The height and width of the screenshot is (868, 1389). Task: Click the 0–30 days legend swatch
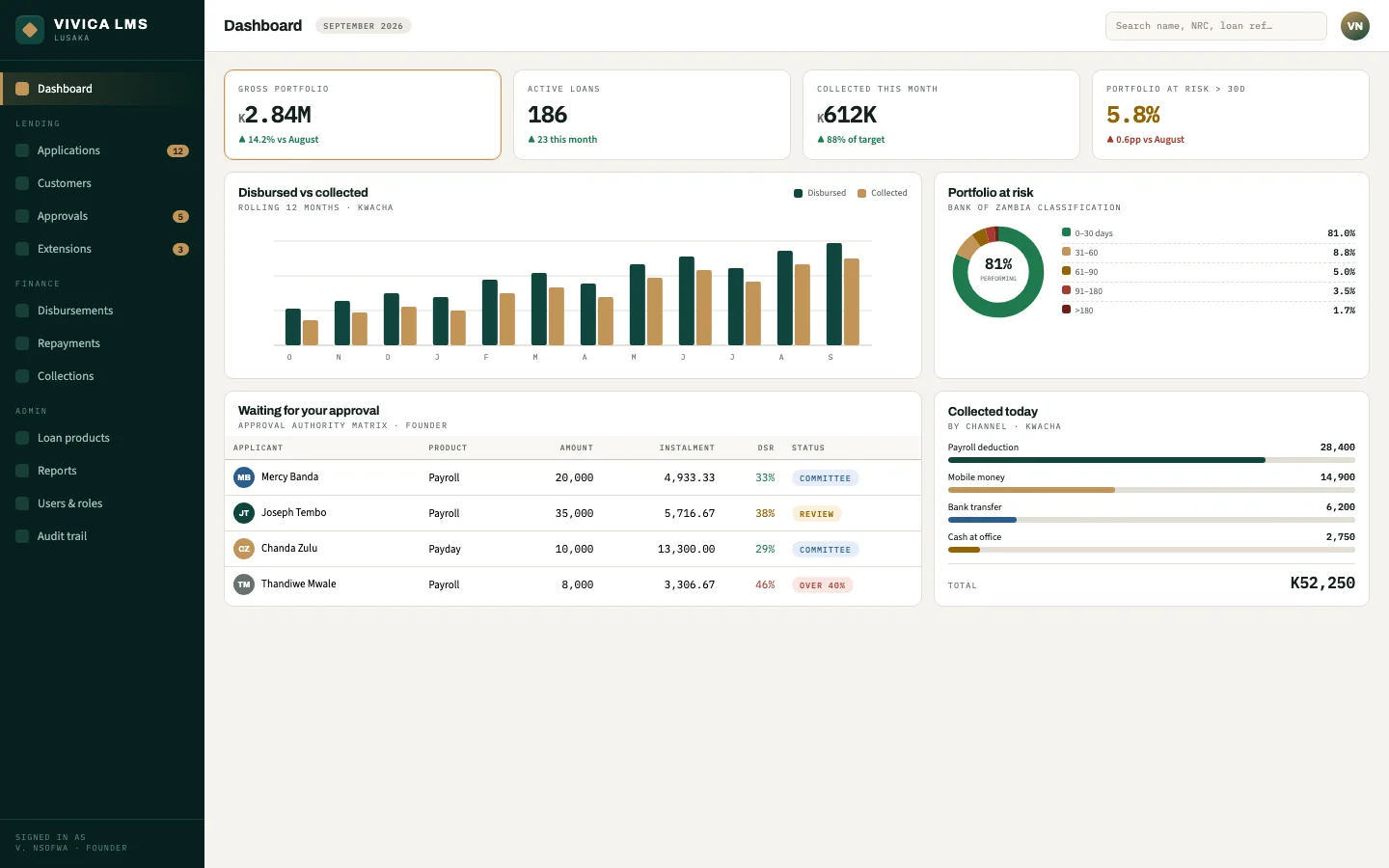click(1066, 232)
